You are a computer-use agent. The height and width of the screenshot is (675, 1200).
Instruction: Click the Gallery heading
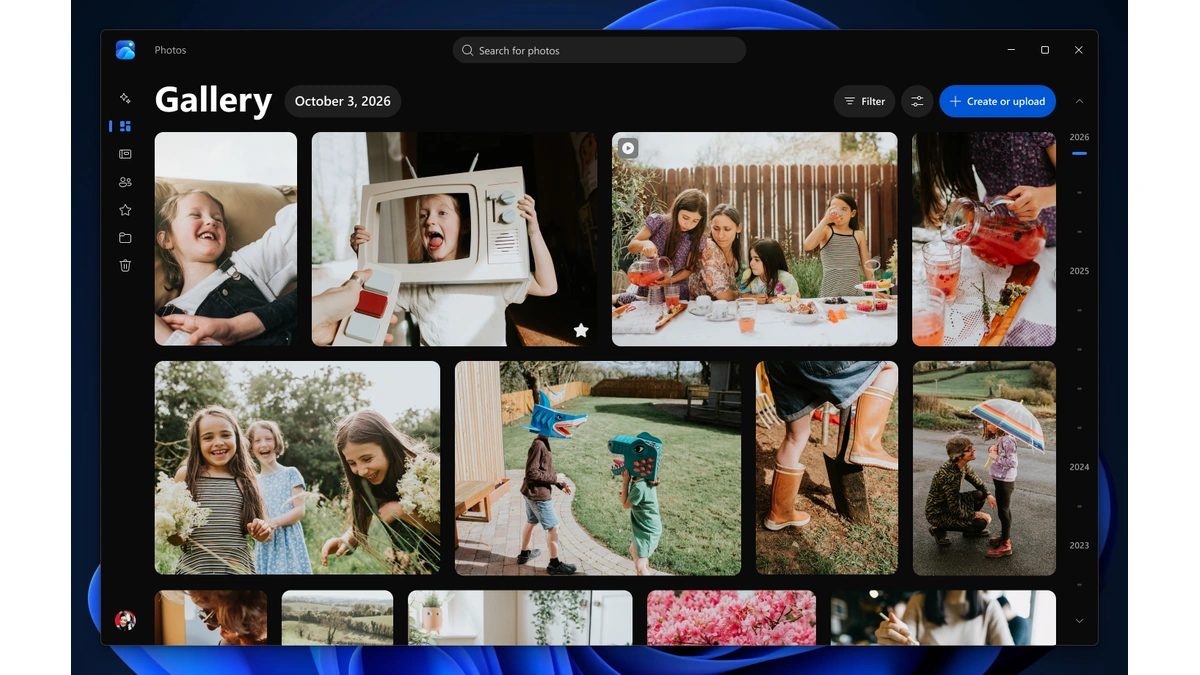tap(213, 101)
